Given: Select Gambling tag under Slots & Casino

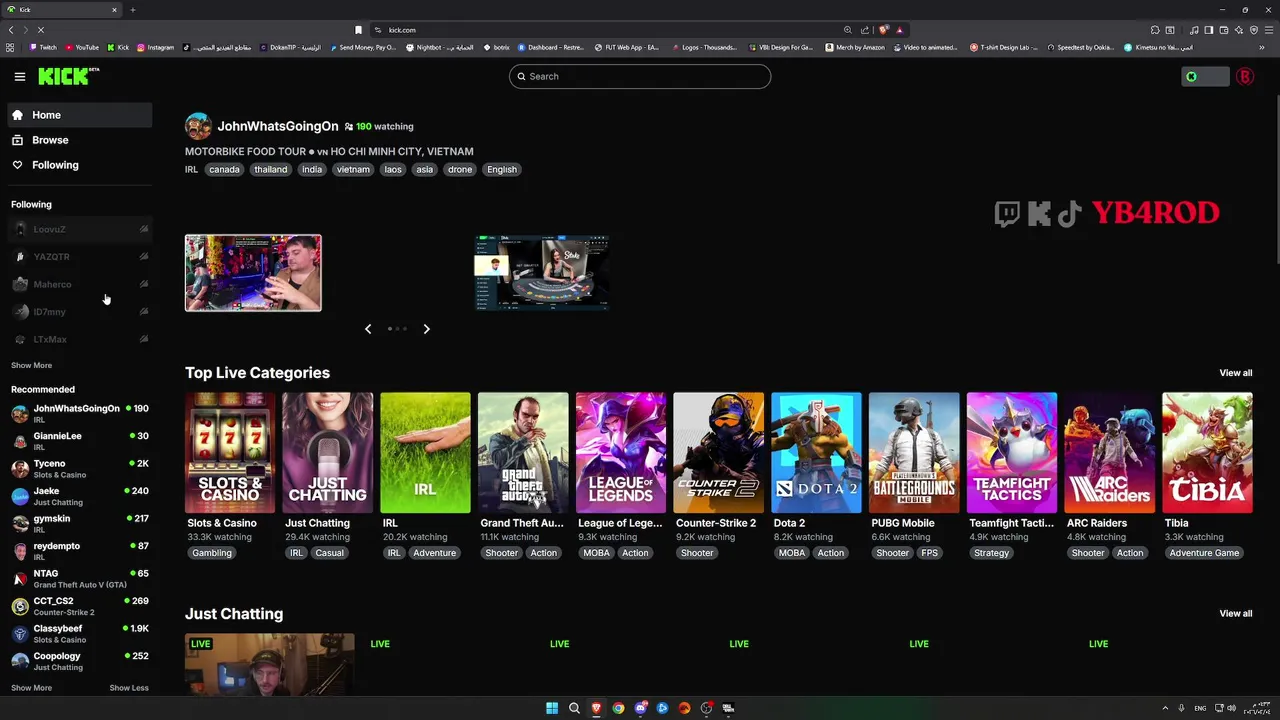Looking at the screenshot, I should tap(212, 553).
